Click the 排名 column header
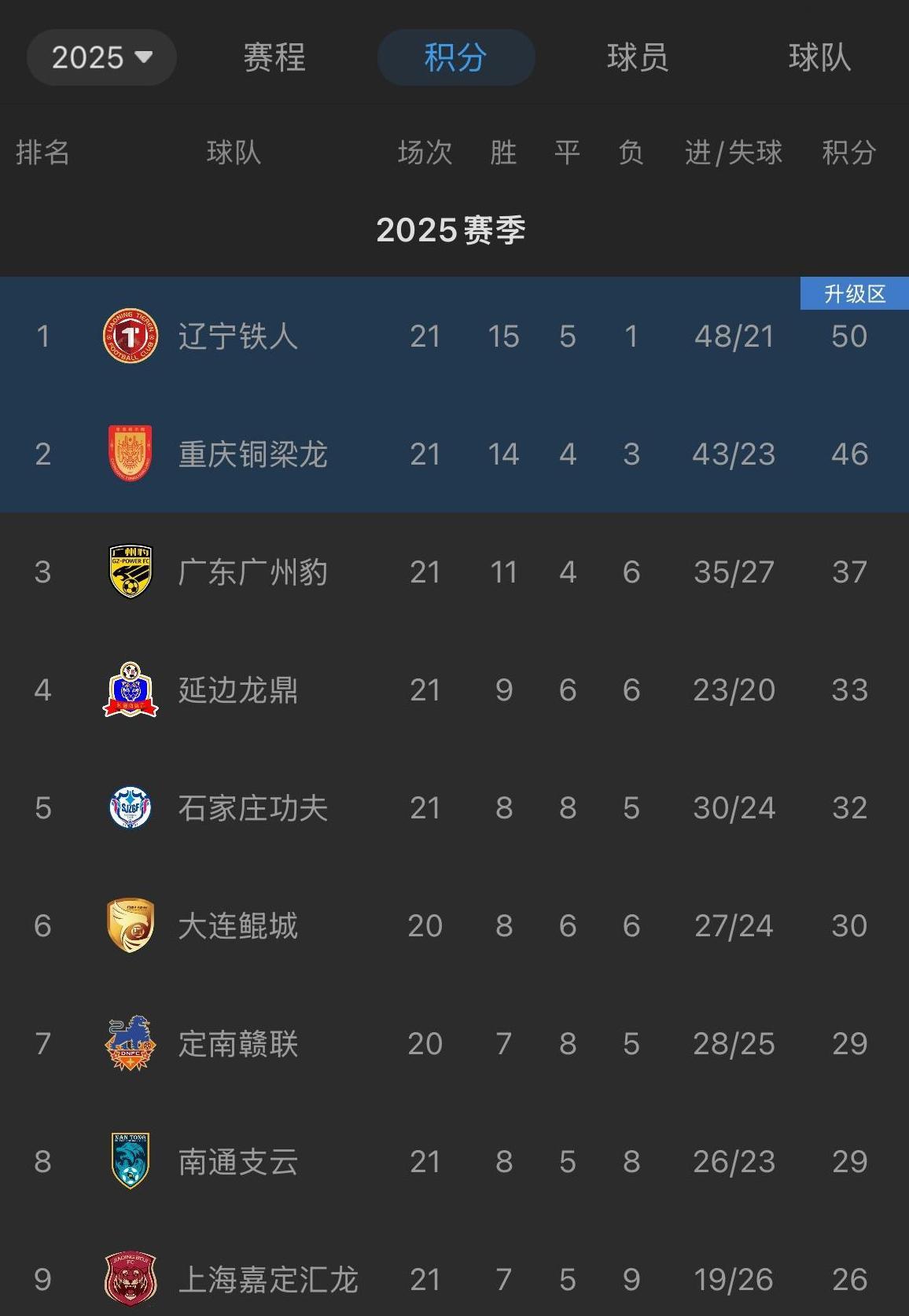The height and width of the screenshot is (1316, 909). tap(42, 153)
